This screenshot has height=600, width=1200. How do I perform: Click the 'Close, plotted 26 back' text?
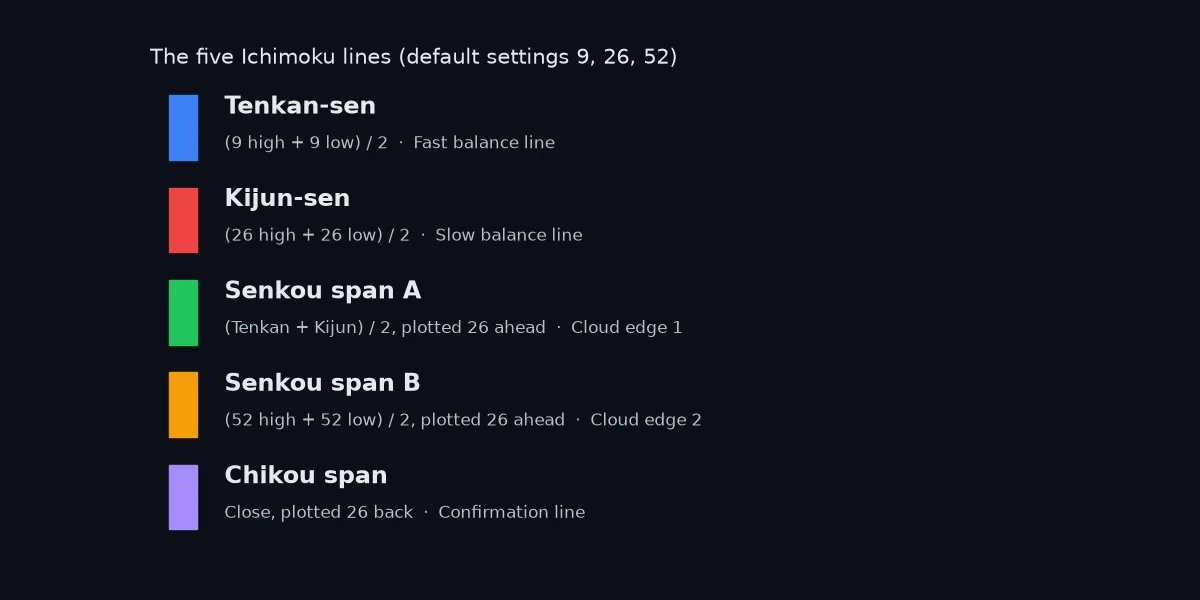click(319, 512)
